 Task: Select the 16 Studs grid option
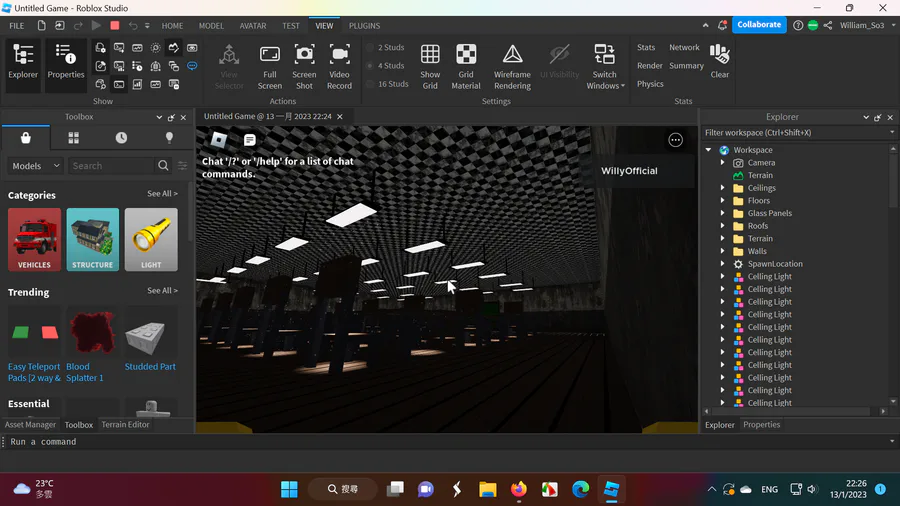[x=387, y=84]
